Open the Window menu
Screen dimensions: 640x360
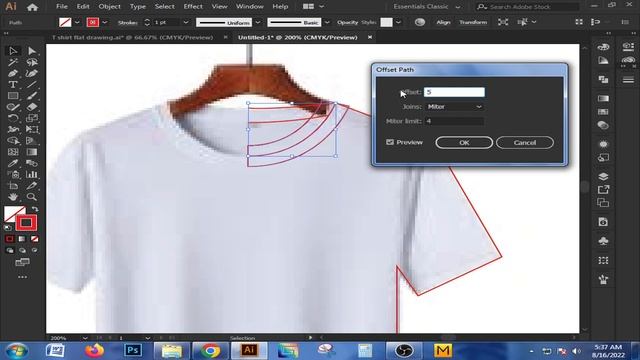coord(249,7)
